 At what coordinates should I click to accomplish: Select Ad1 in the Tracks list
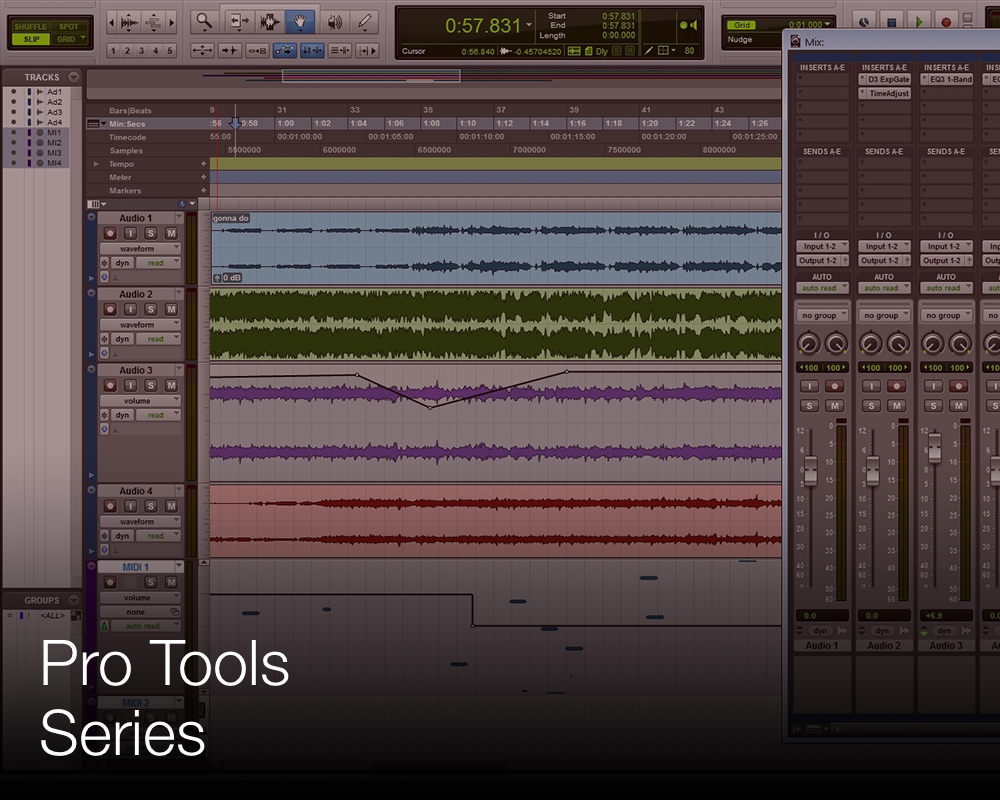coord(54,92)
